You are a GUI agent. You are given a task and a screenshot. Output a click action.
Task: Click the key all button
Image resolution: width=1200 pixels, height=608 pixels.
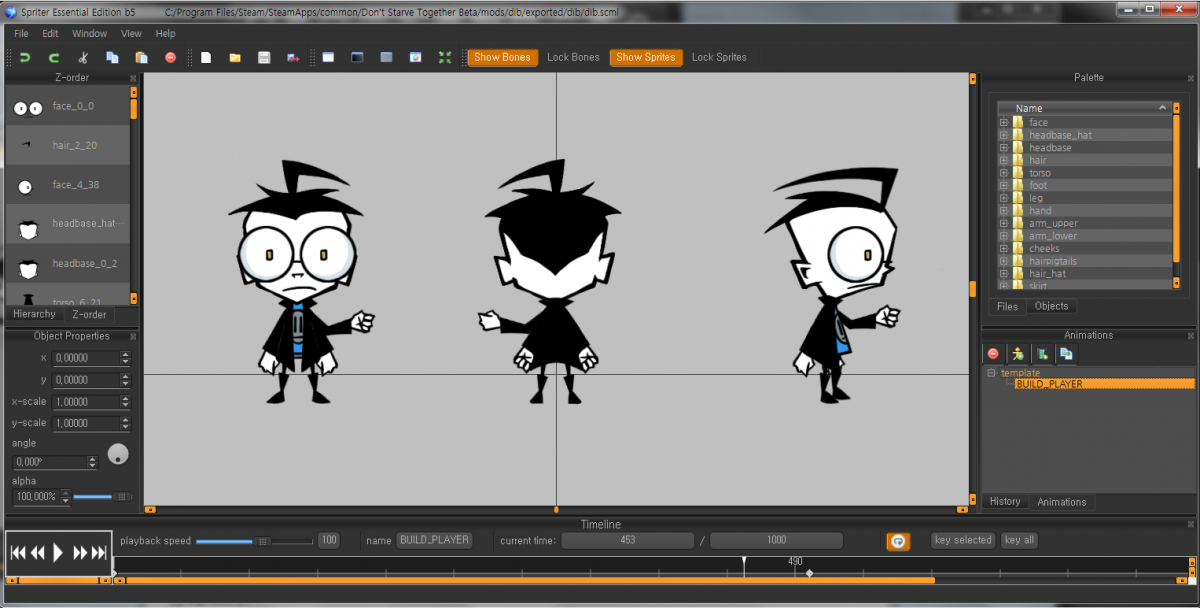[x=1019, y=540]
